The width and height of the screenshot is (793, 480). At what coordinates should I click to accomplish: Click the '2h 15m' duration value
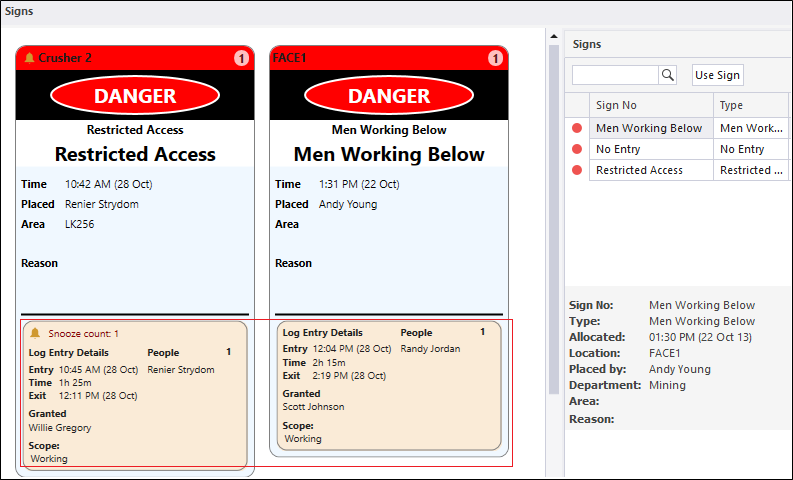(329, 363)
